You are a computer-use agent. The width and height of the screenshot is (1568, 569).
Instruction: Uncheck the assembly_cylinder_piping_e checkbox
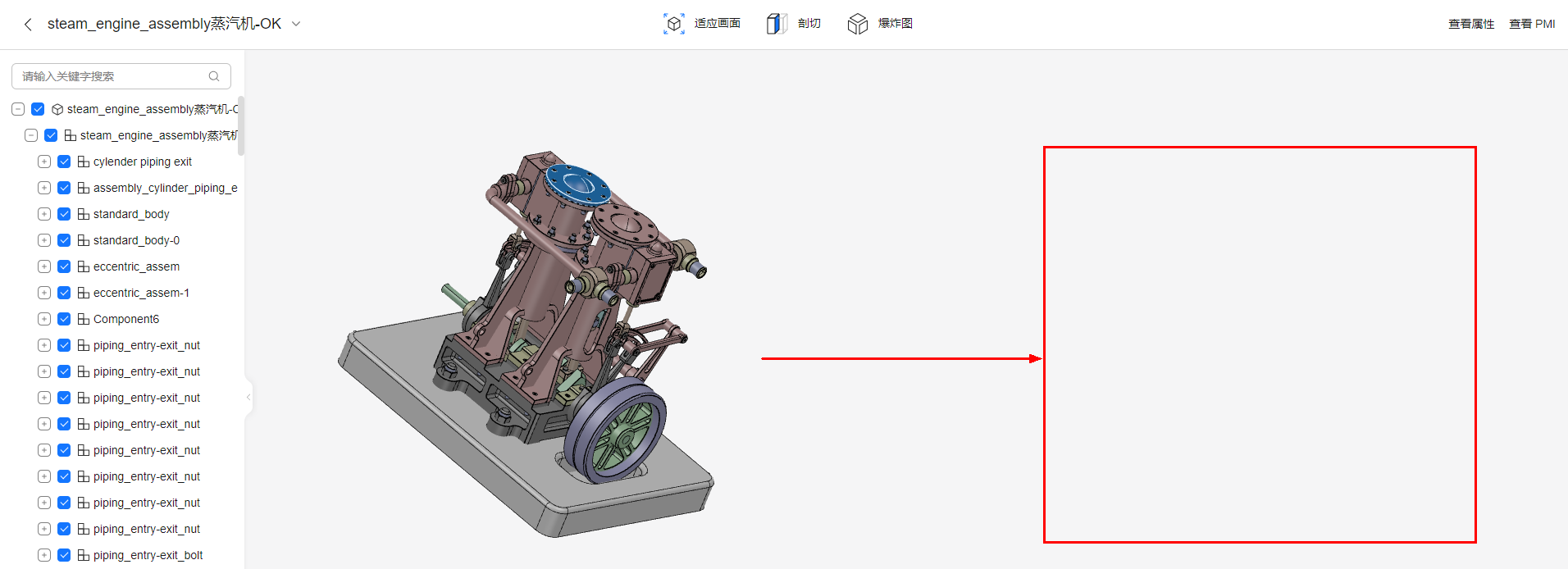[x=64, y=188]
